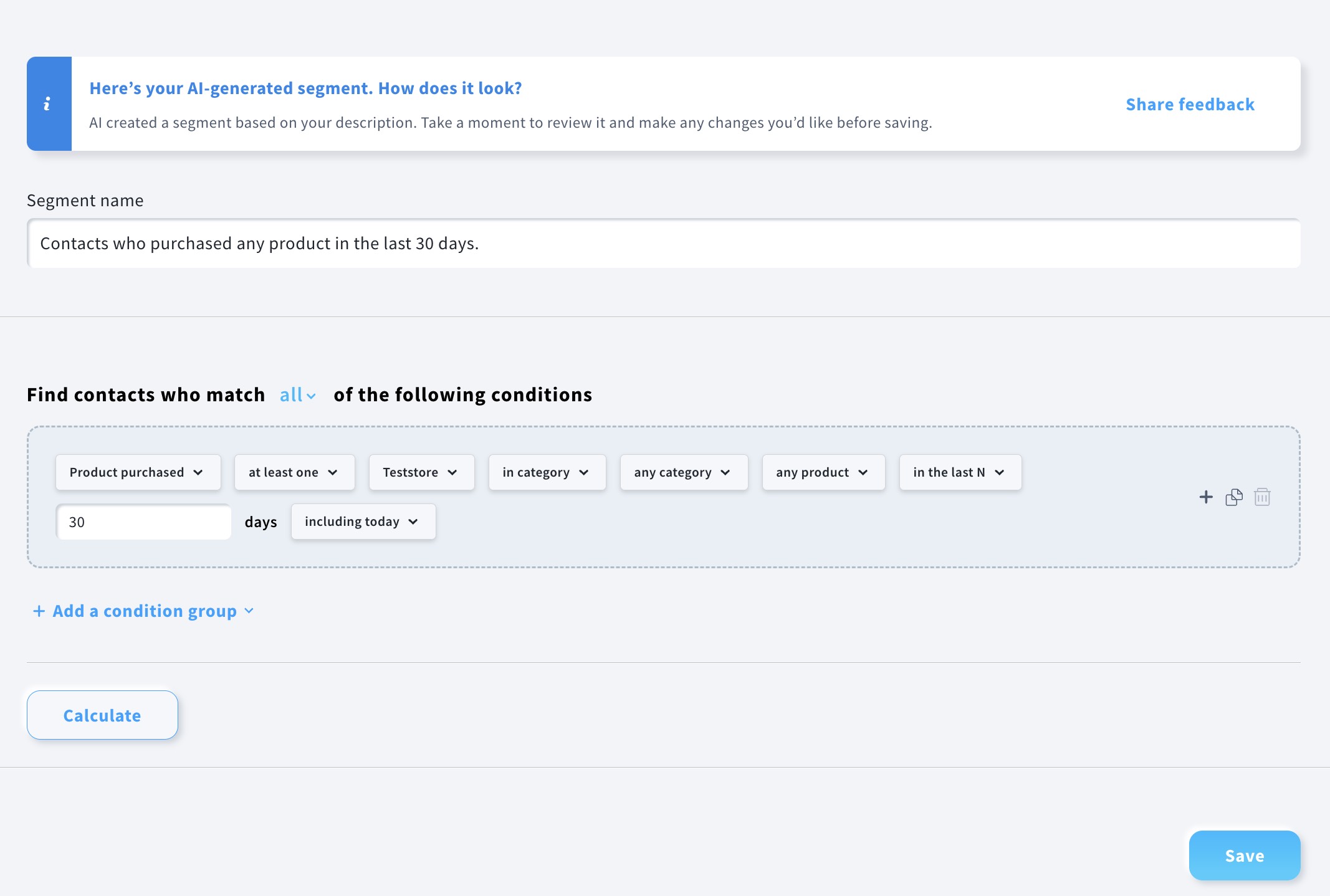Viewport: 1330px width, 896px height.
Task: Click the Segment name text field
Action: click(663, 244)
